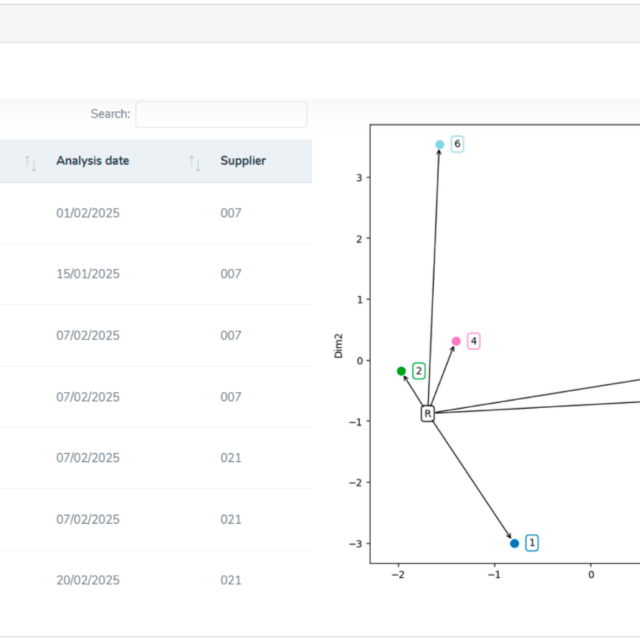Screen dimensions: 640x640
Task: Click the sort arrows right of Analysis date
Action: click(x=195, y=162)
